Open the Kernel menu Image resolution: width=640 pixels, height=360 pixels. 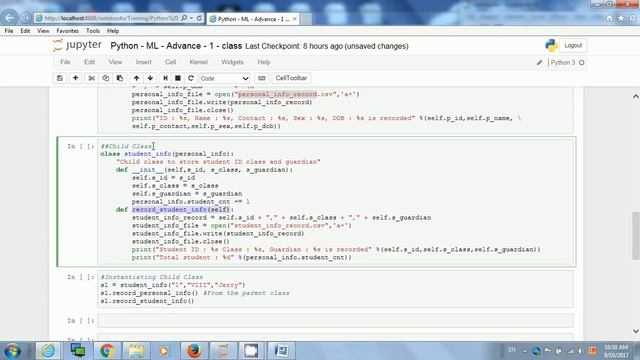point(198,62)
